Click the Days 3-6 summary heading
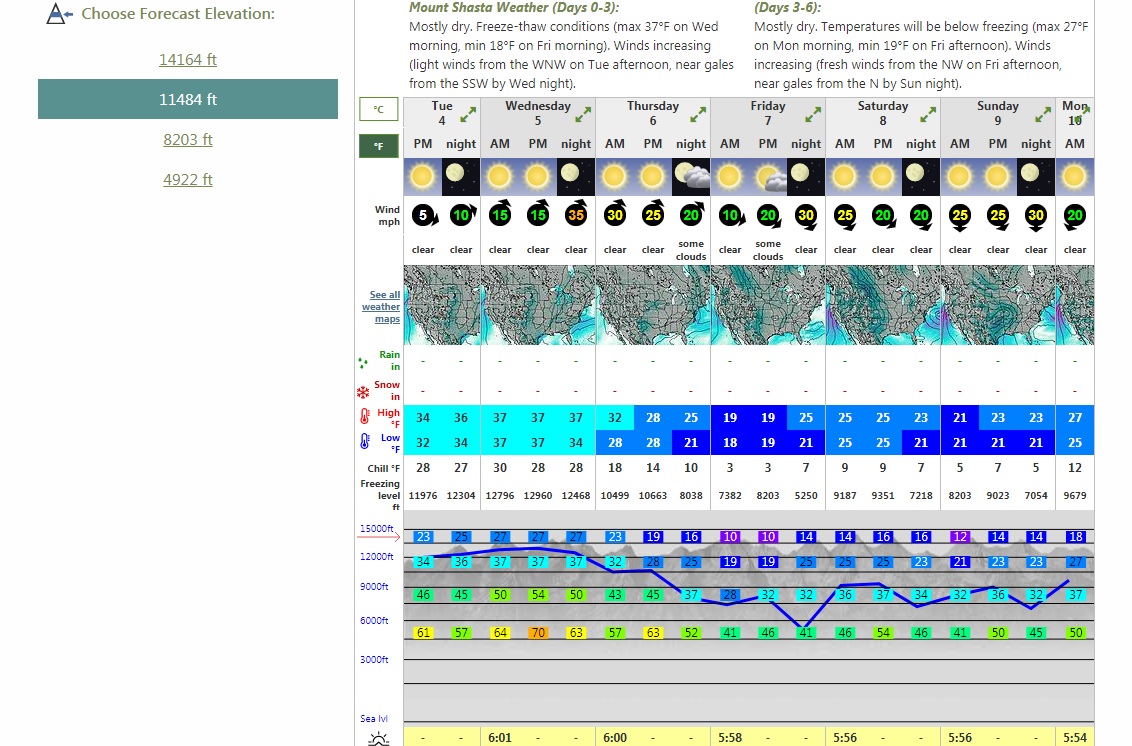The image size is (1132, 746). tap(788, 8)
